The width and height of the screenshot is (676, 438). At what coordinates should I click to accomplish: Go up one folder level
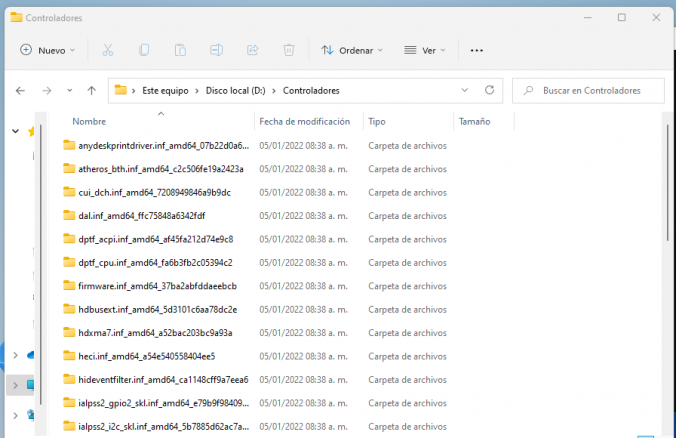coord(92,90)
